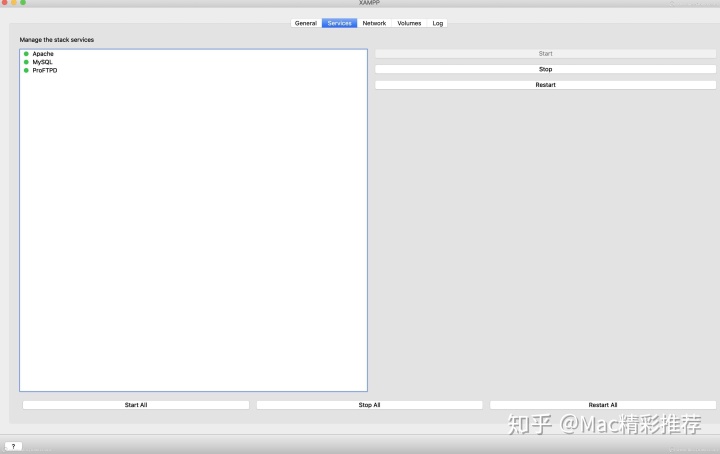Click the red close window button
The width and height of the screenshot is (720, 454).
pos(4,2)
